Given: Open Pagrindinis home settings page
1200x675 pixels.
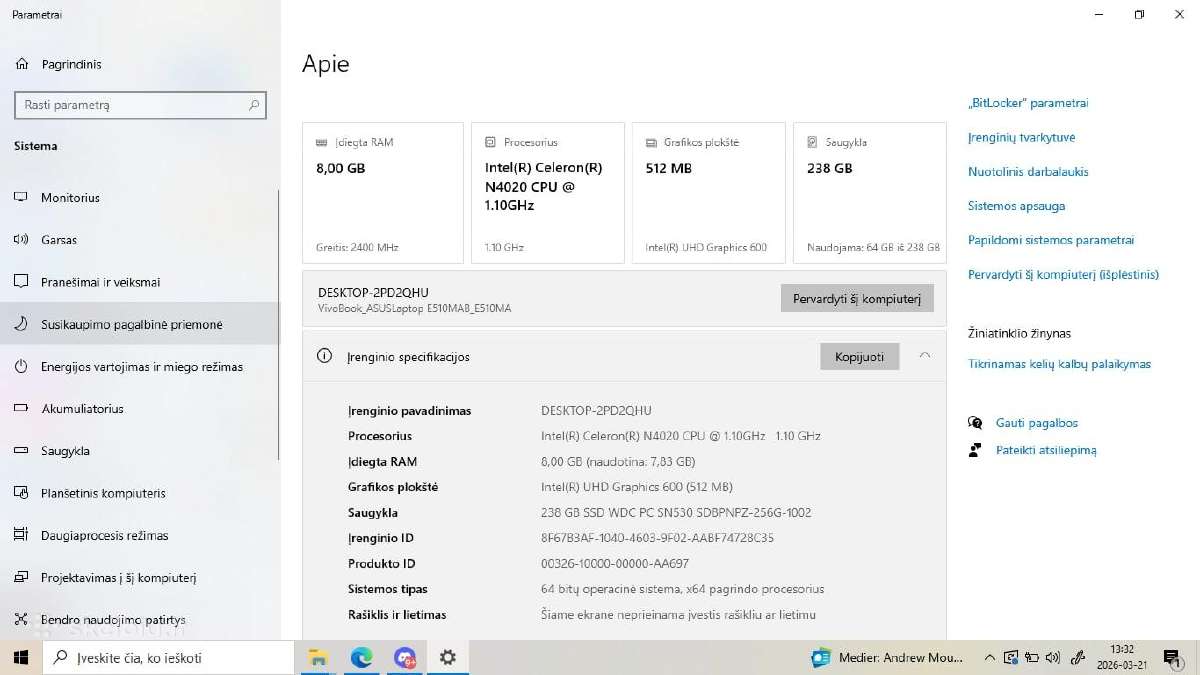Looking at the screenshot, I should pos(140,64).
